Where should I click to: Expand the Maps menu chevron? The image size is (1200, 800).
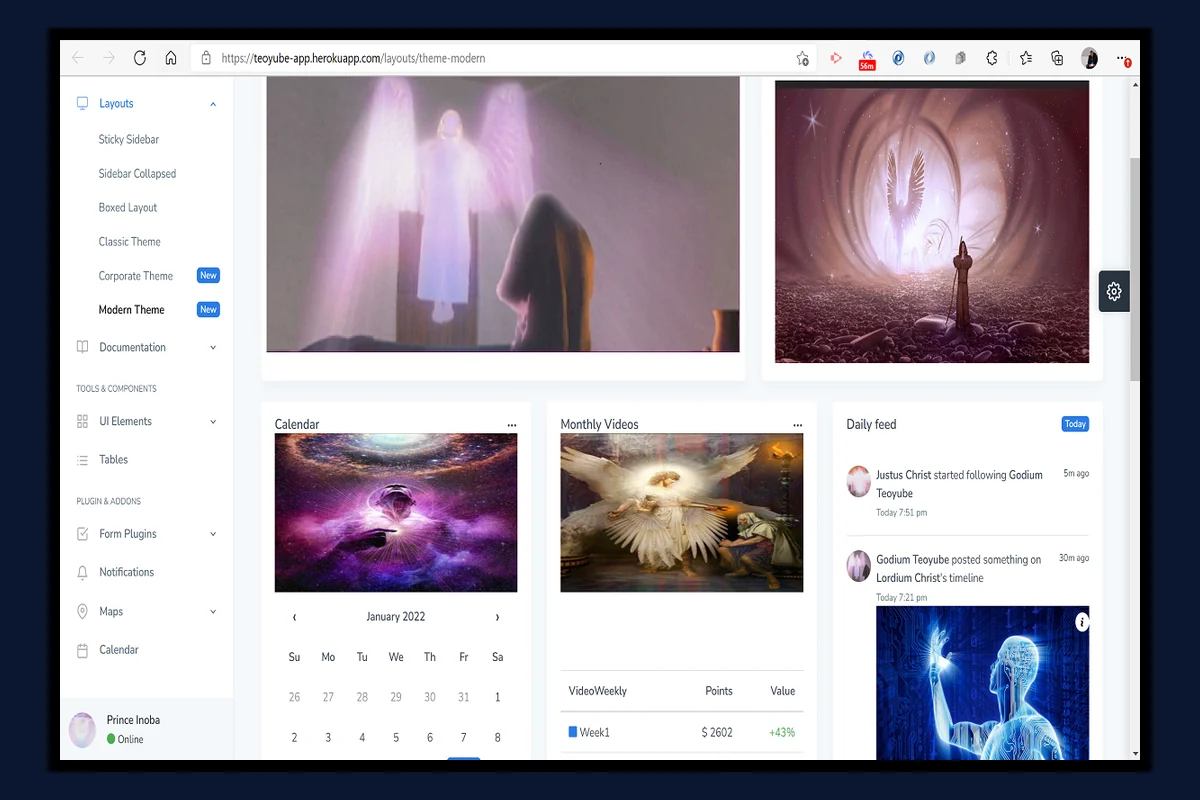click(213, 612)
